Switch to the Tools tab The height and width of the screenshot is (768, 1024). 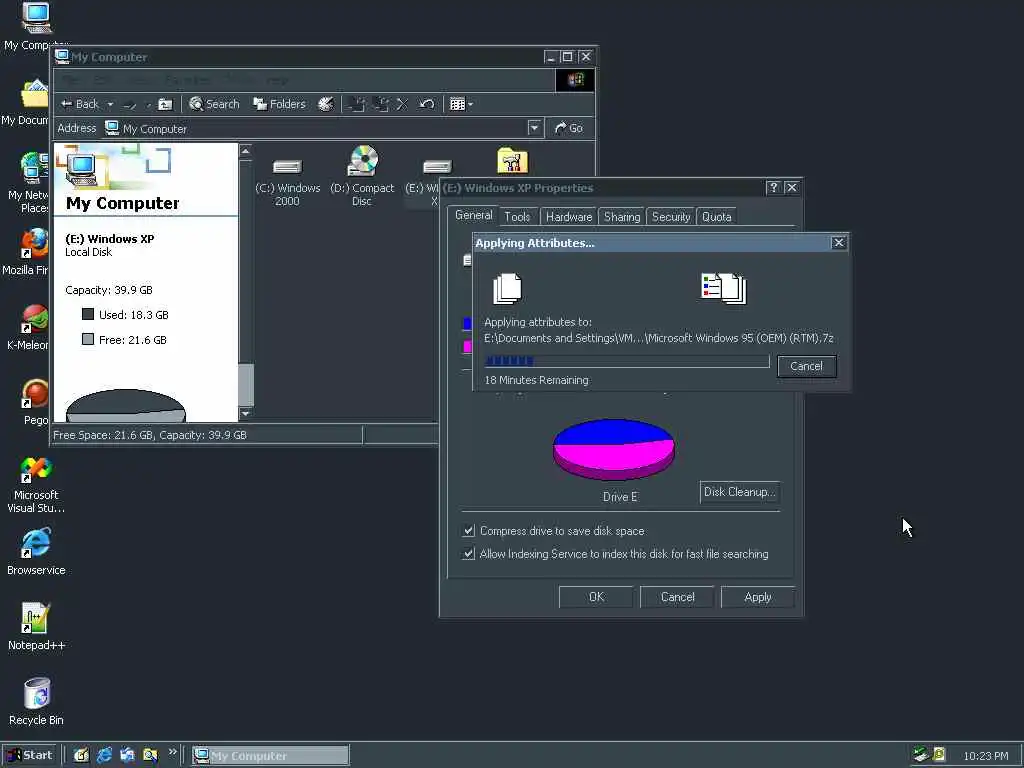point(517,217)
